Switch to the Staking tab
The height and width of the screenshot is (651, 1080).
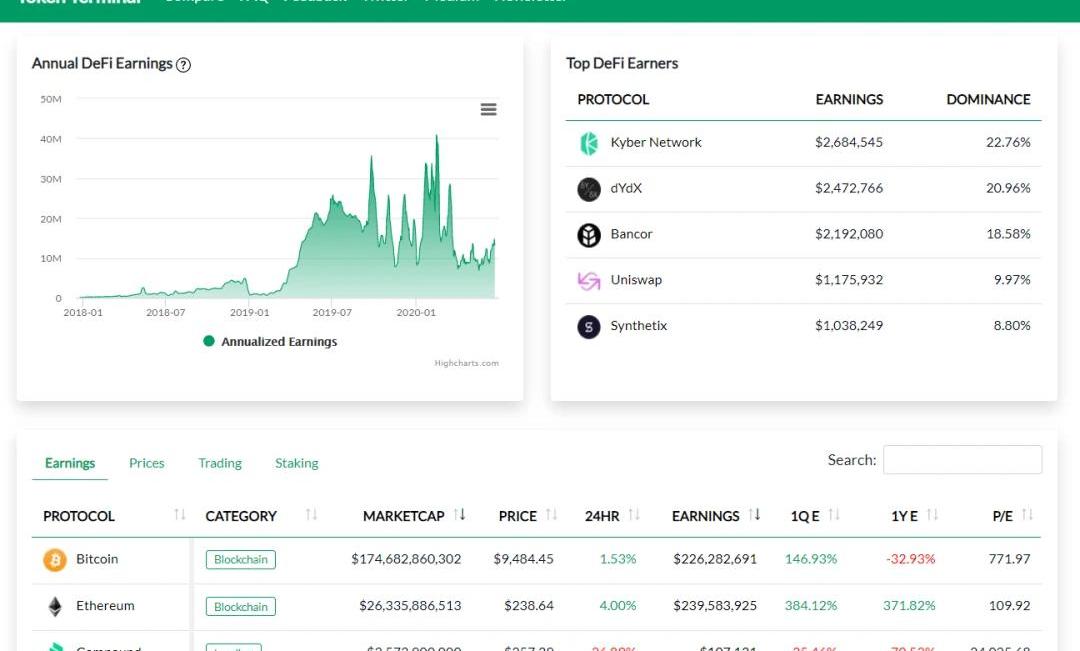pyautogui.click(x=297, y=463)
